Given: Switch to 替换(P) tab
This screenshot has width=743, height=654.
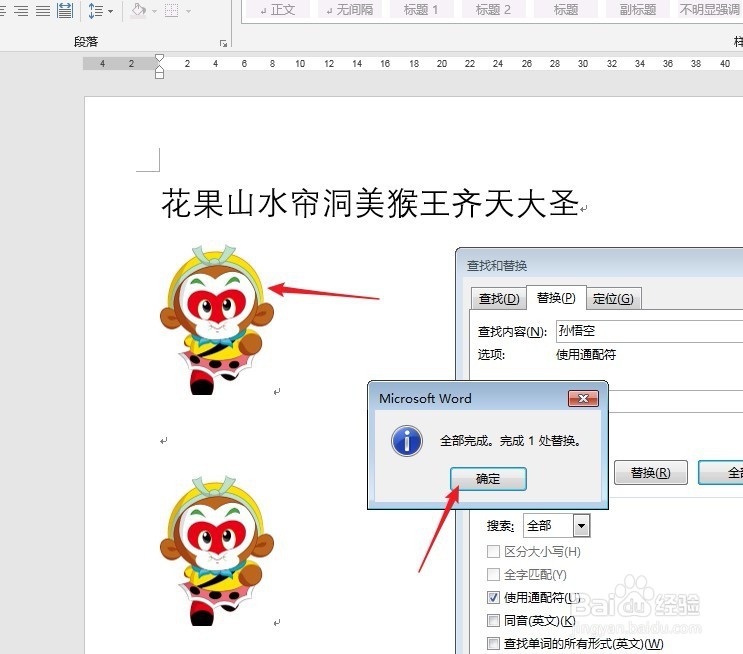Looking at the screenshot, I should coord(556,298).
